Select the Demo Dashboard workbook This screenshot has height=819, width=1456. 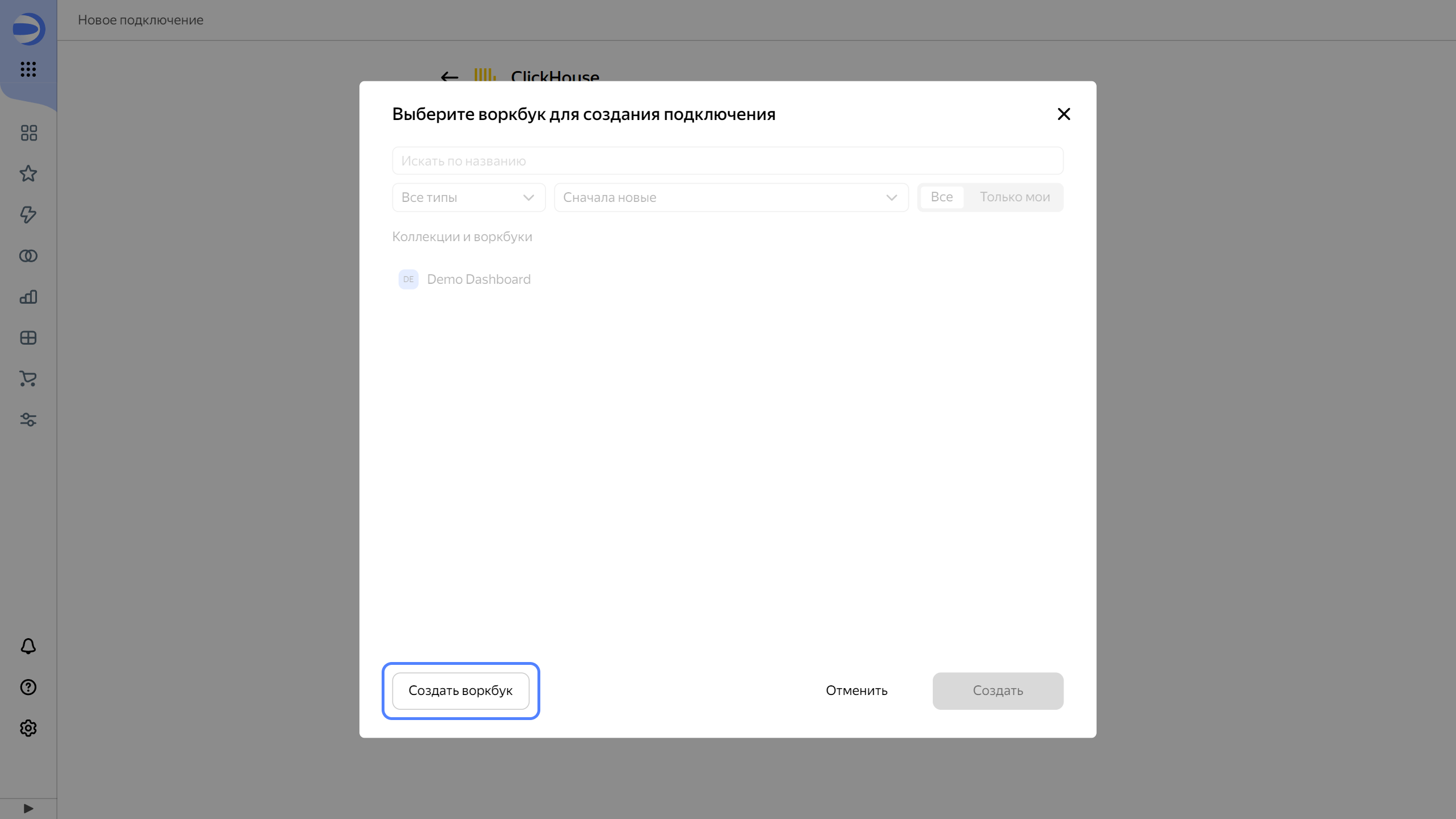point(478,279)
